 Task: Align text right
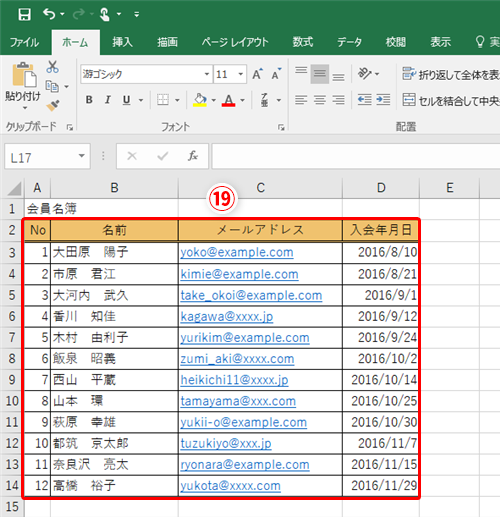coord(338,100)
